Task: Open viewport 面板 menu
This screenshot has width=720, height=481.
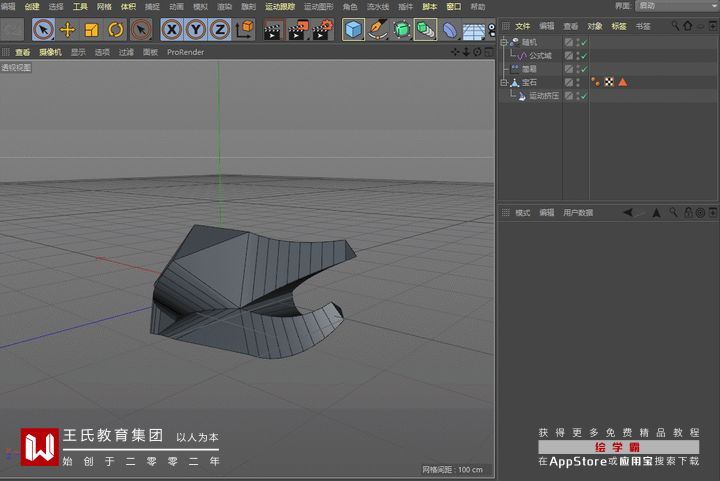Action: [150, 52]
